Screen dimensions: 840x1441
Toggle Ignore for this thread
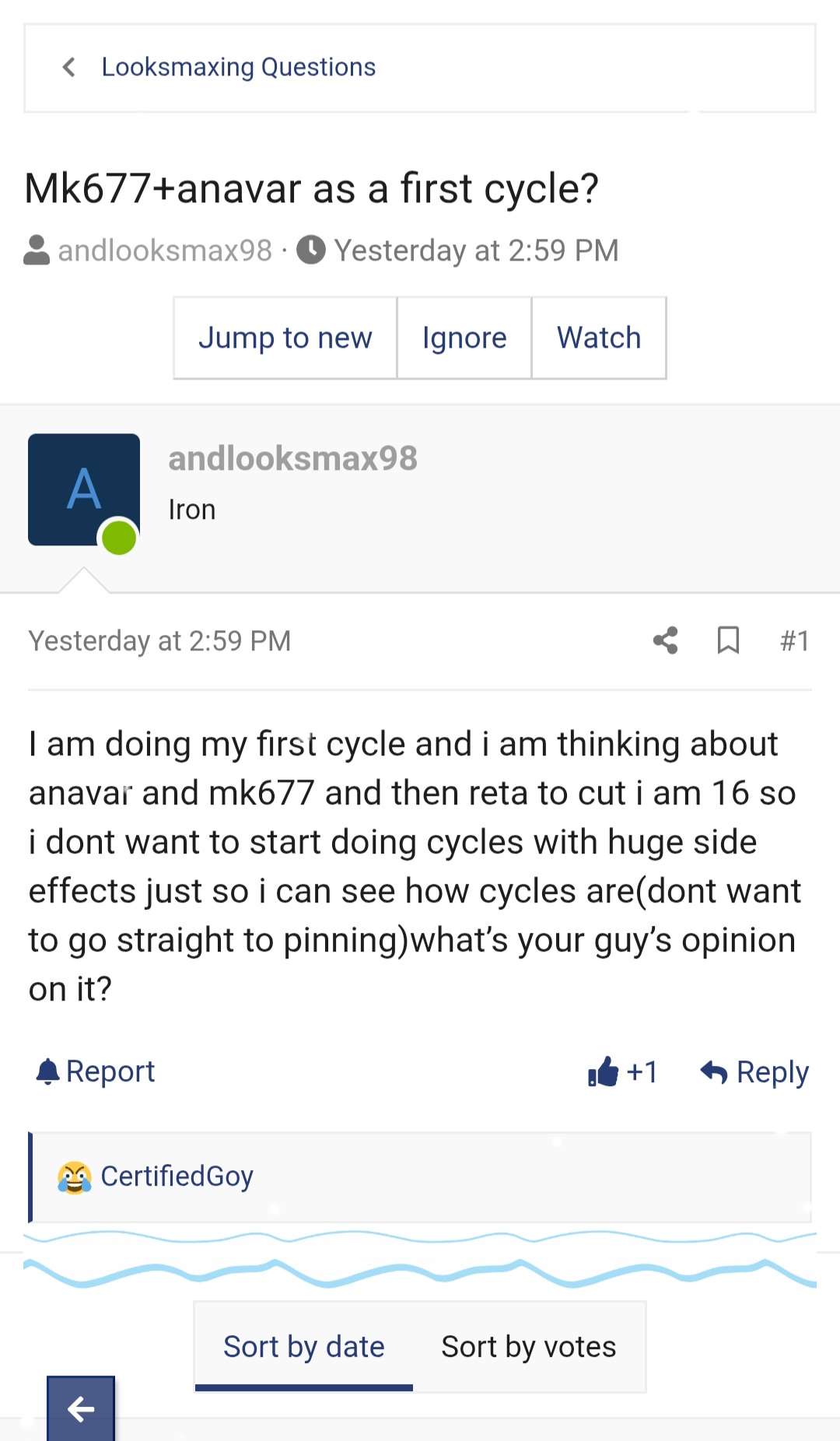pos(464,338)
